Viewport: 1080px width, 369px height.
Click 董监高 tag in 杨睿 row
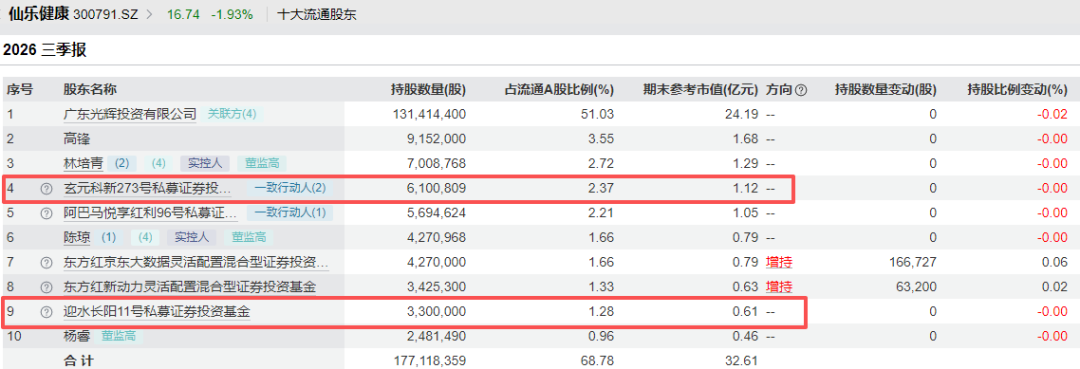point(119,337)
